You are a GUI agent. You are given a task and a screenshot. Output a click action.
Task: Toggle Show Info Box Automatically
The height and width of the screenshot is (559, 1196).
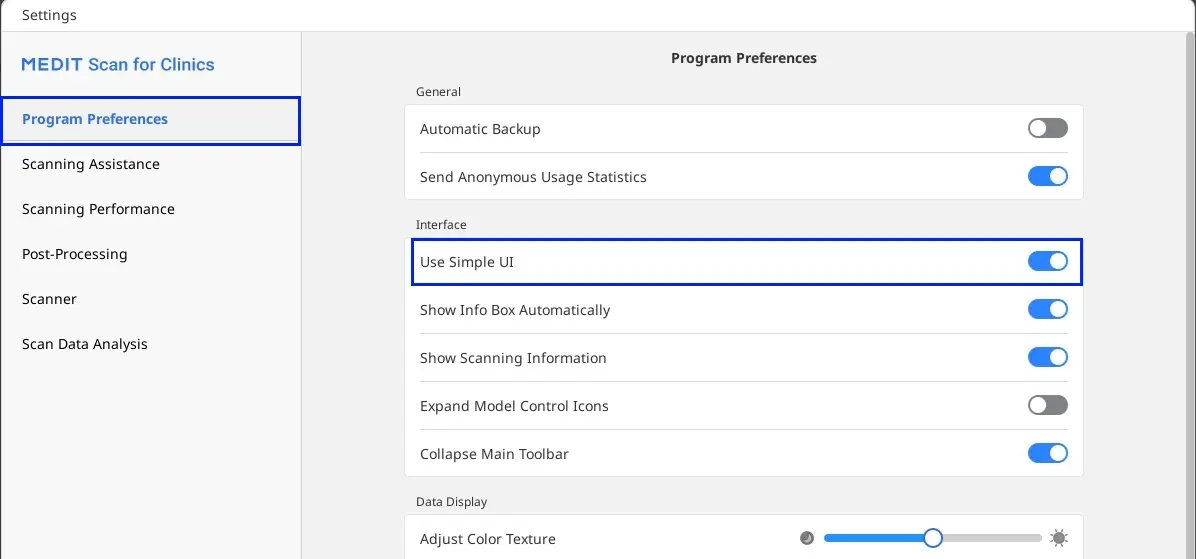1047,310
